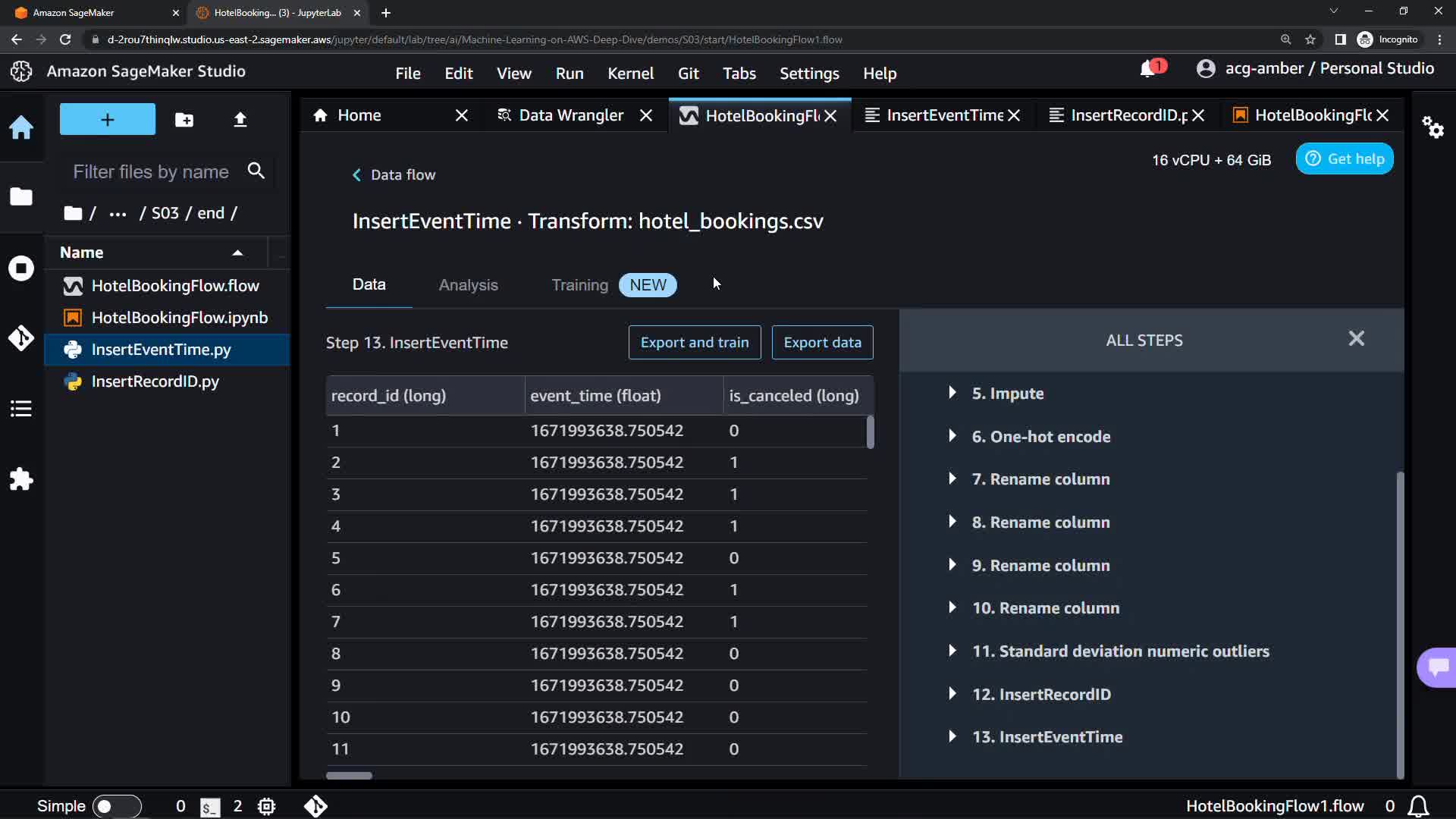Open the Git sidebar panel icon
Screen dimensions: 1456x819
pyautogui.click(x=21, y=338)
